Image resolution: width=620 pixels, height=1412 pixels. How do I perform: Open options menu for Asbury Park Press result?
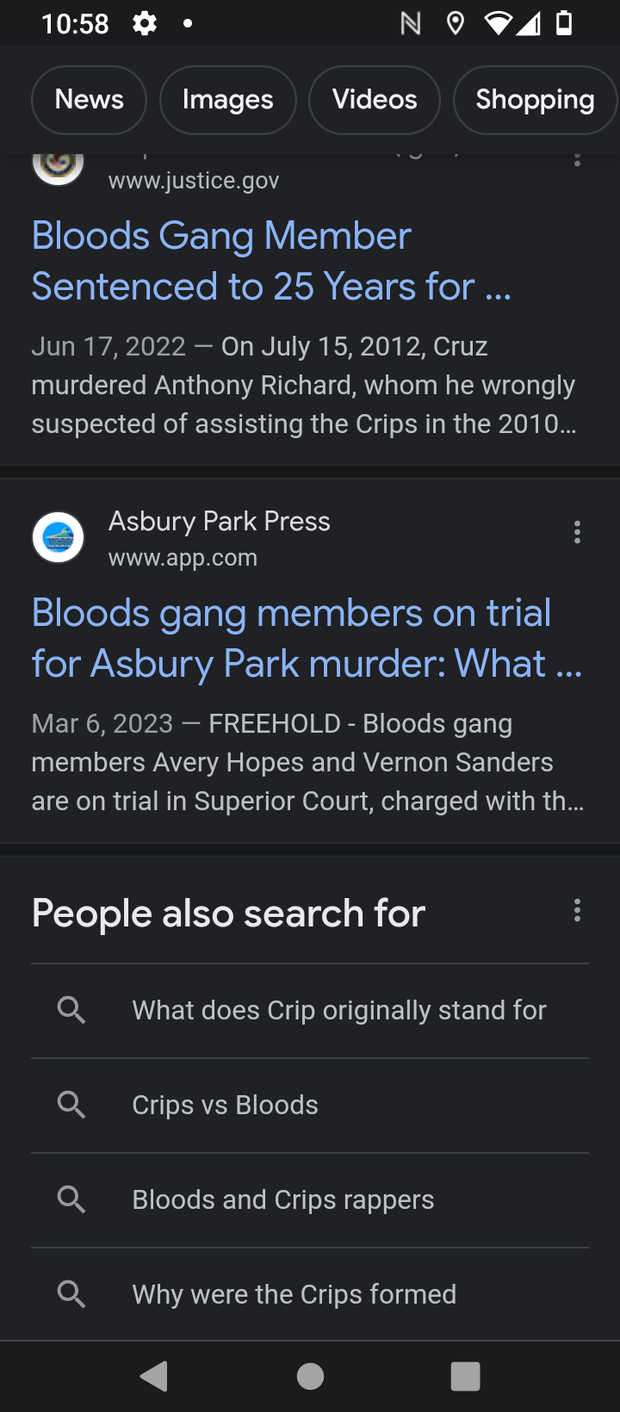(577, 533)
